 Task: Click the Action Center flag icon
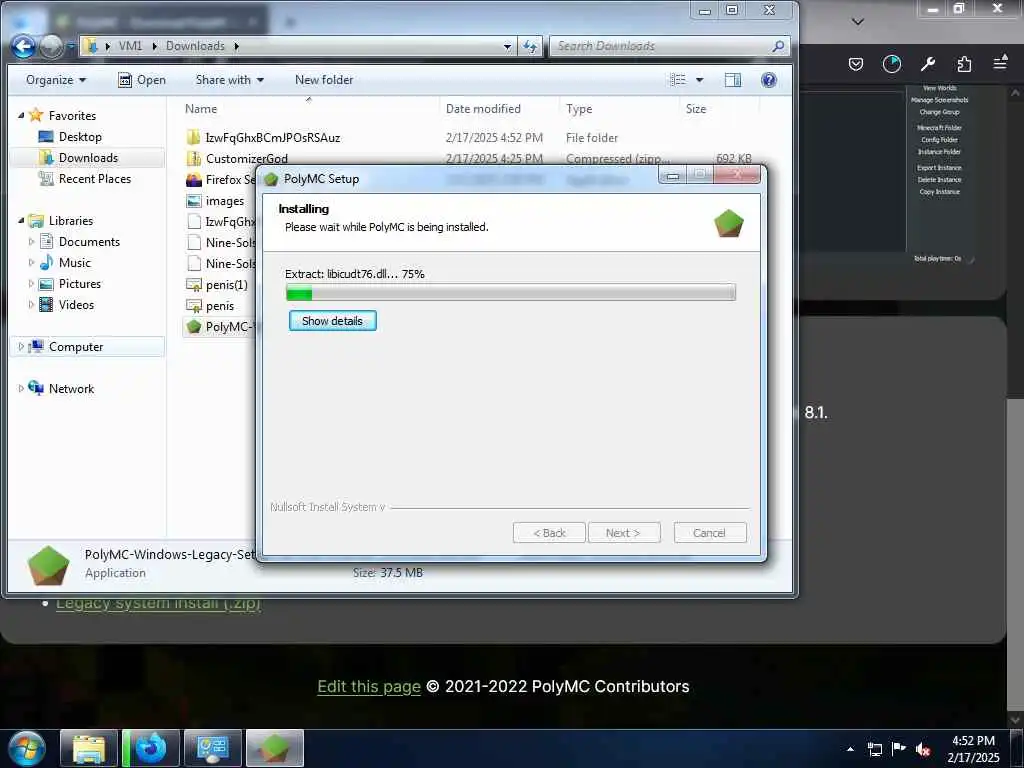point(899,749)
